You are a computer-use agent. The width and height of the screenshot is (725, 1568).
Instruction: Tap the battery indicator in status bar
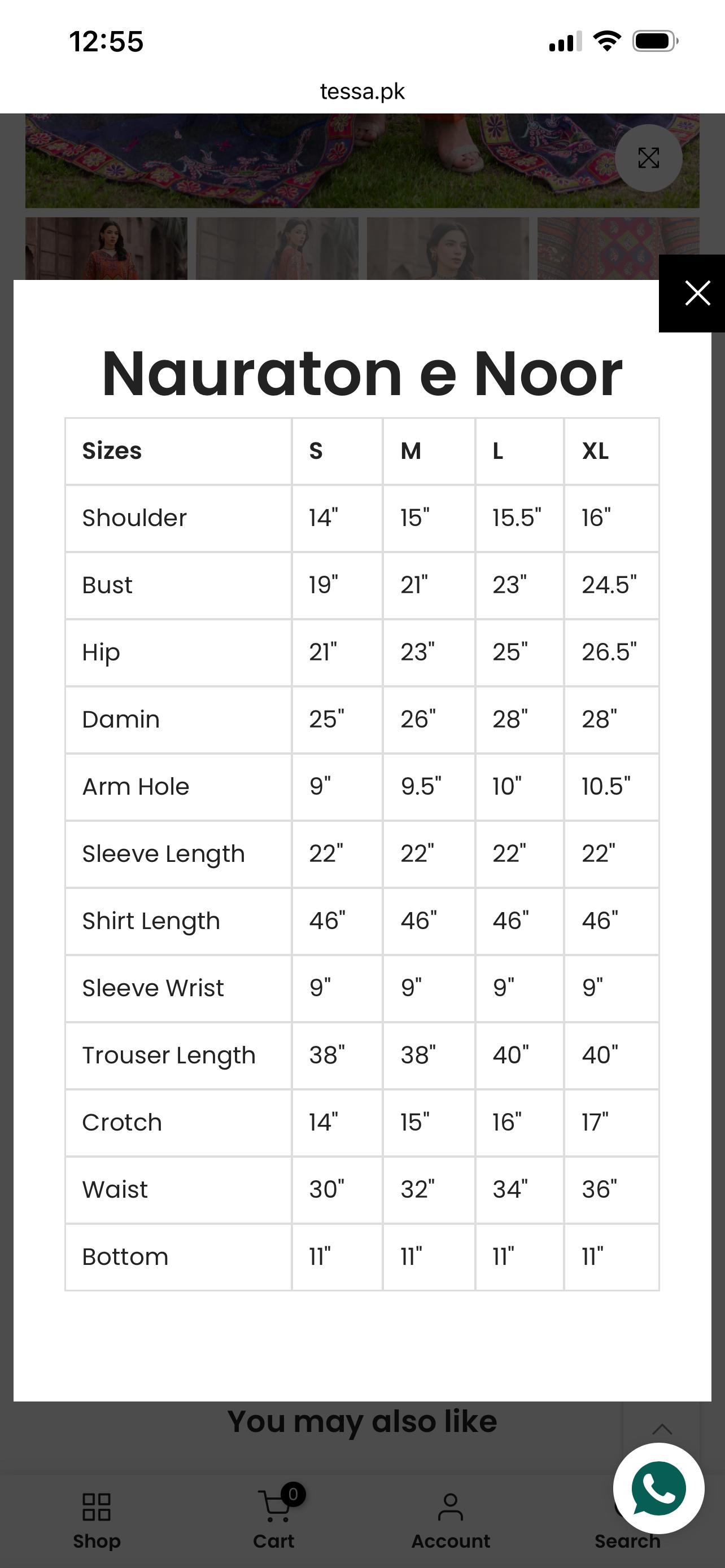[656, 41]
